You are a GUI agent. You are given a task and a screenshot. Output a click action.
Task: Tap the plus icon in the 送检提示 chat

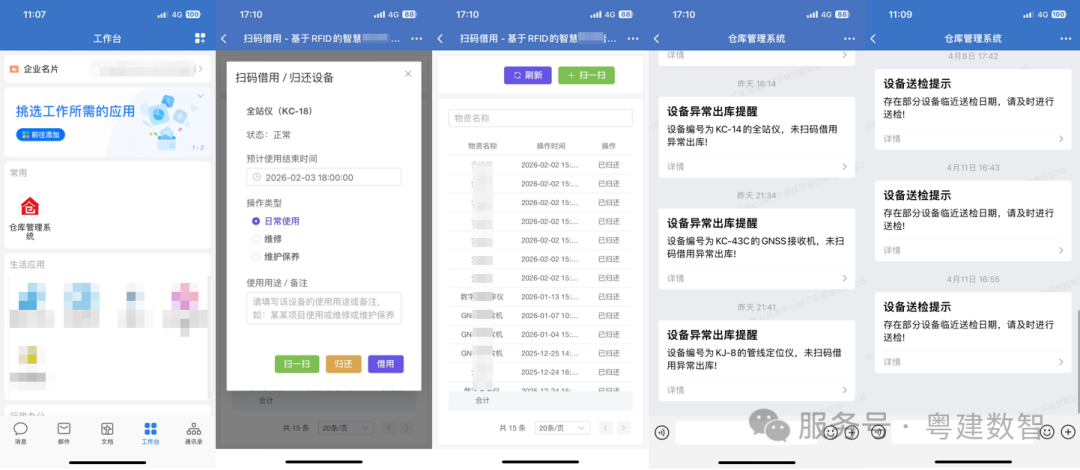1068,432
